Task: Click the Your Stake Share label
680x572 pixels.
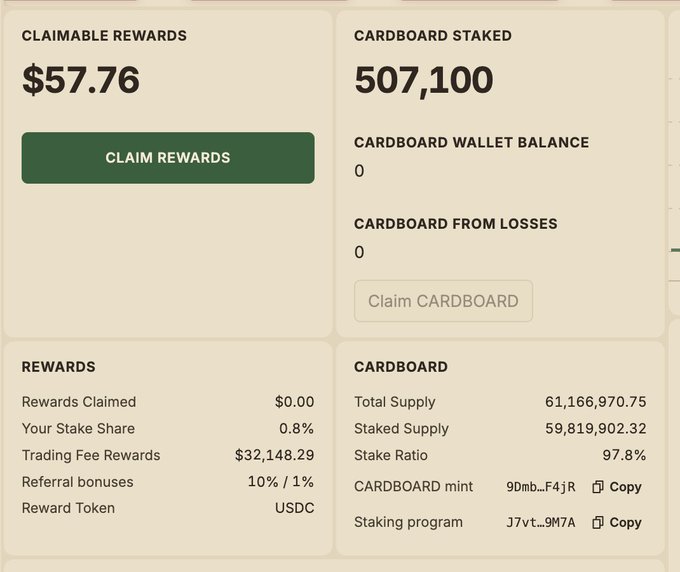Action: pos(78,428)
